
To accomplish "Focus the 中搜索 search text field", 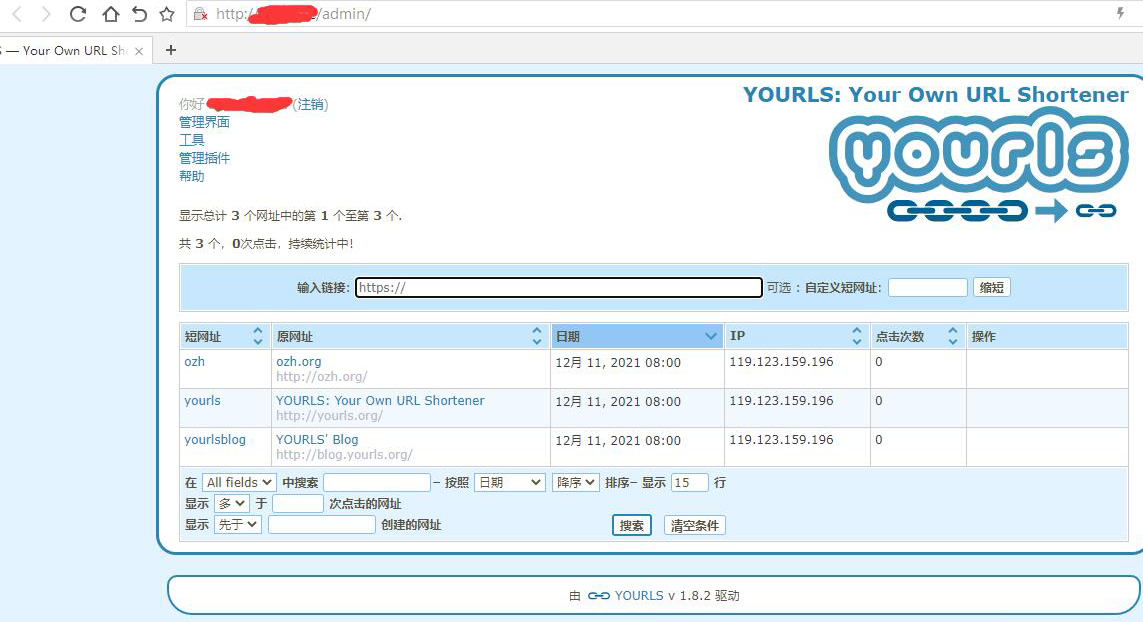I will pyautogui.click(x=377, y=483).
